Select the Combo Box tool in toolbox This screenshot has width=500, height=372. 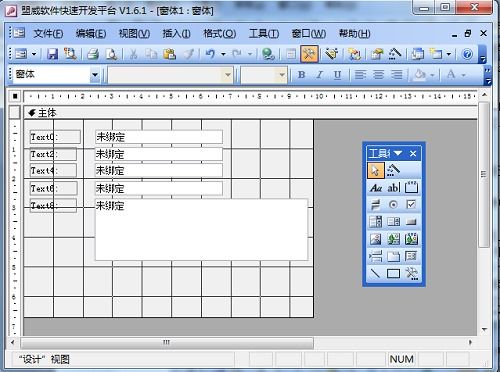click(x=376, y=222)
